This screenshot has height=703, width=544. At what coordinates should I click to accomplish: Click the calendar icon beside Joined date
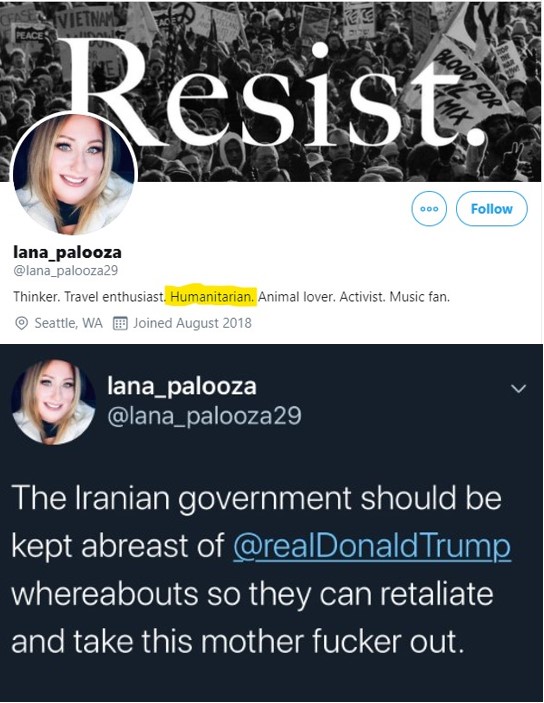pyautogui.click(x=120, y=323)
